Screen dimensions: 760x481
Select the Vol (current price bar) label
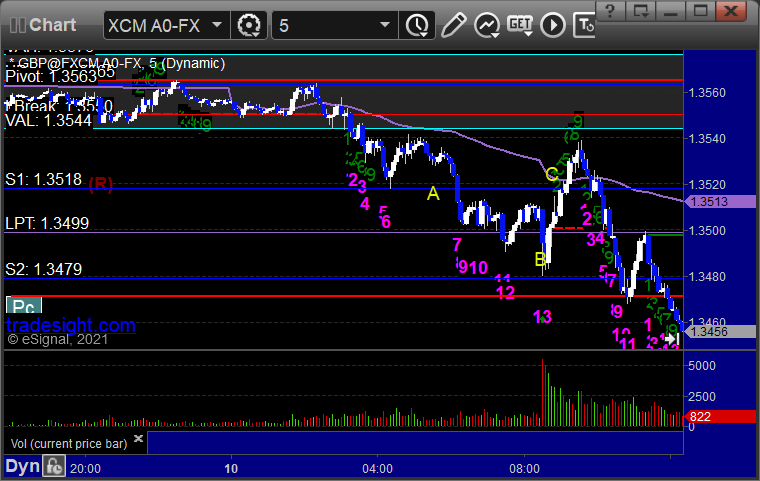pos(69,444)
